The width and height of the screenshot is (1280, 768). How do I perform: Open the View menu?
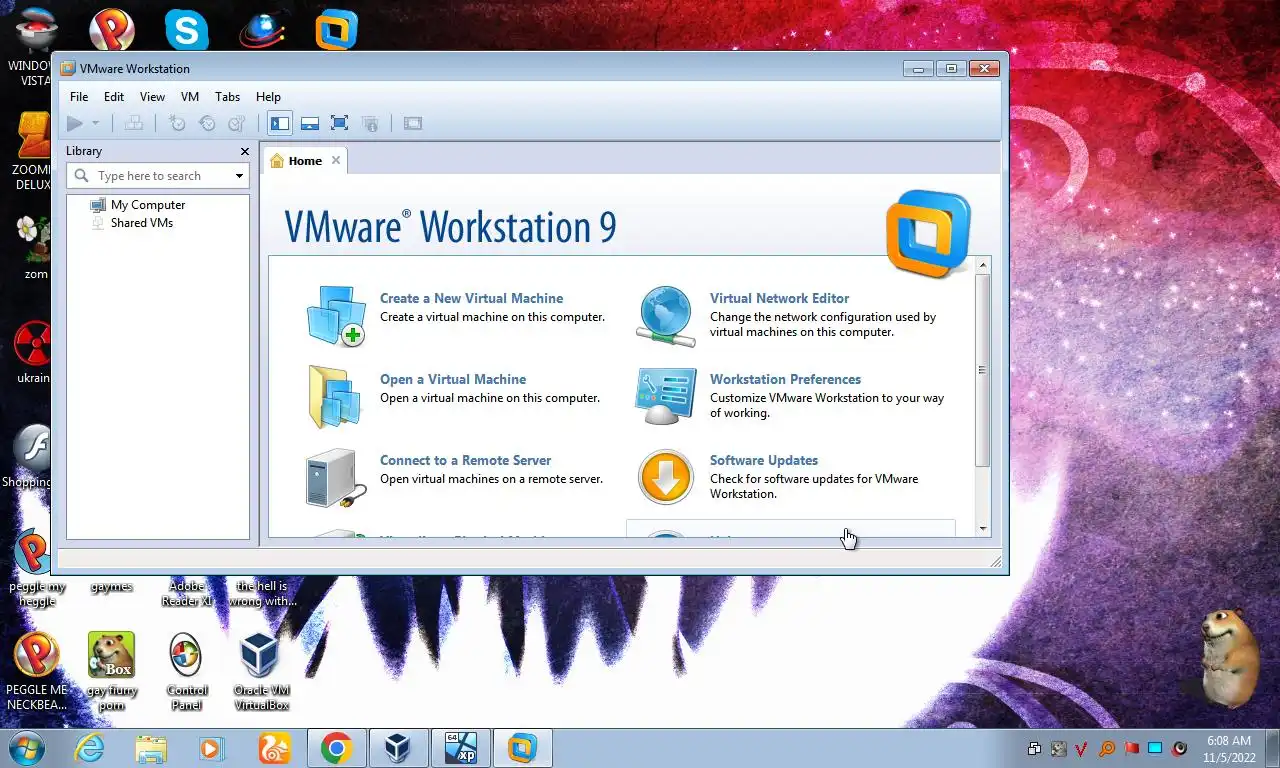(x=152, y=97)
